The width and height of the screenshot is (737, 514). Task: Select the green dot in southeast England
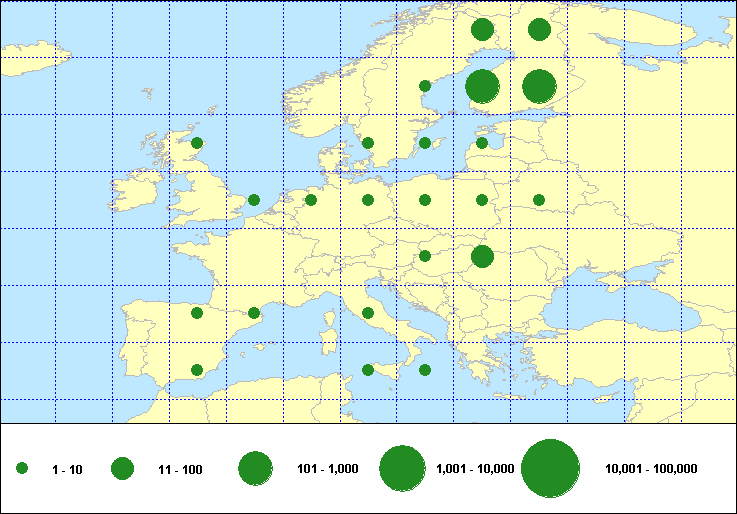click(x=254, y=200)
